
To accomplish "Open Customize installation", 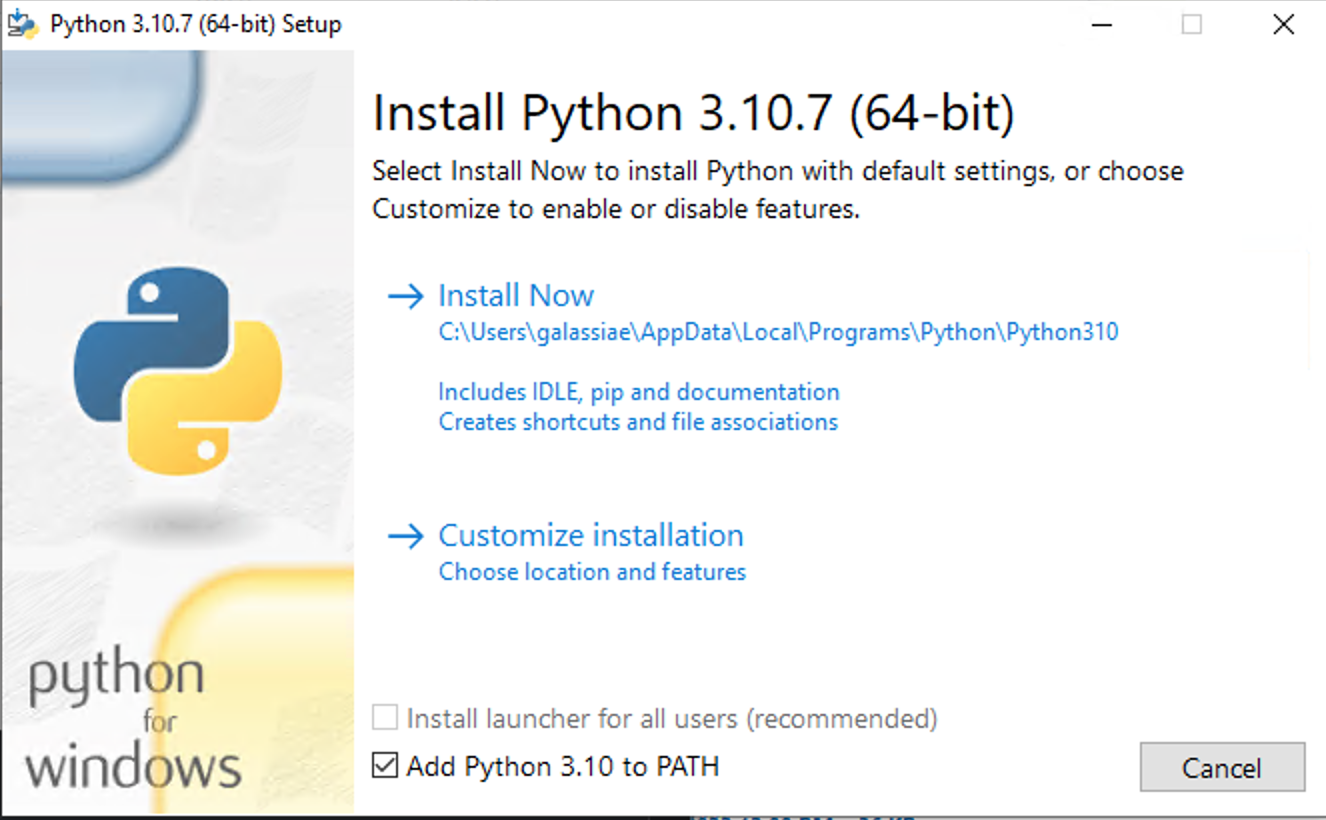I will tap(590, 535).
